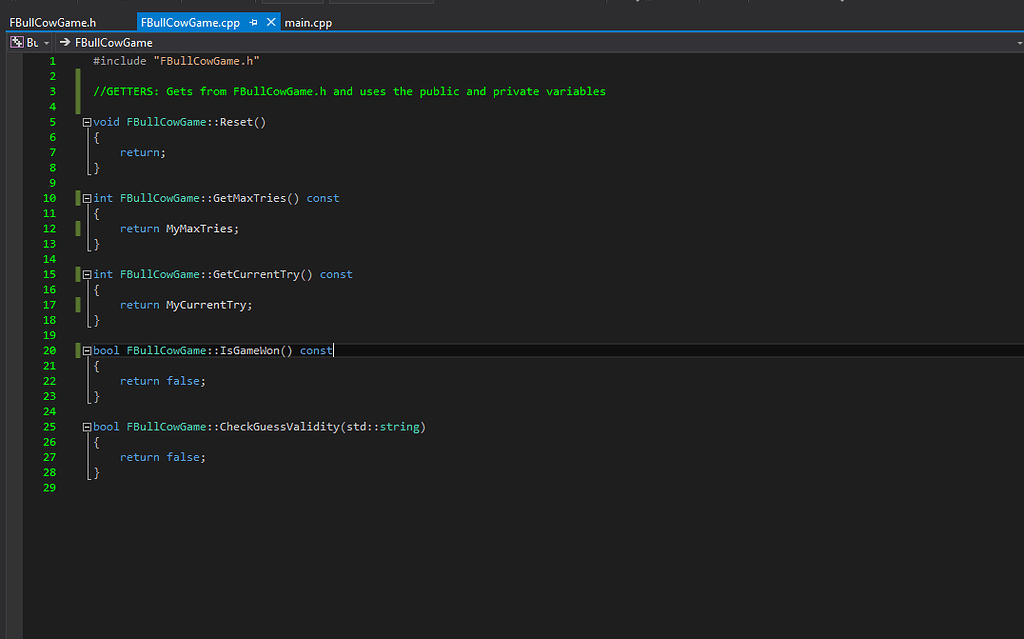Image resolution: width=1024 pixels, height=639 pixels.
Task: Collapse the IsGameWon function body
Action: click(x=86, y=350)
